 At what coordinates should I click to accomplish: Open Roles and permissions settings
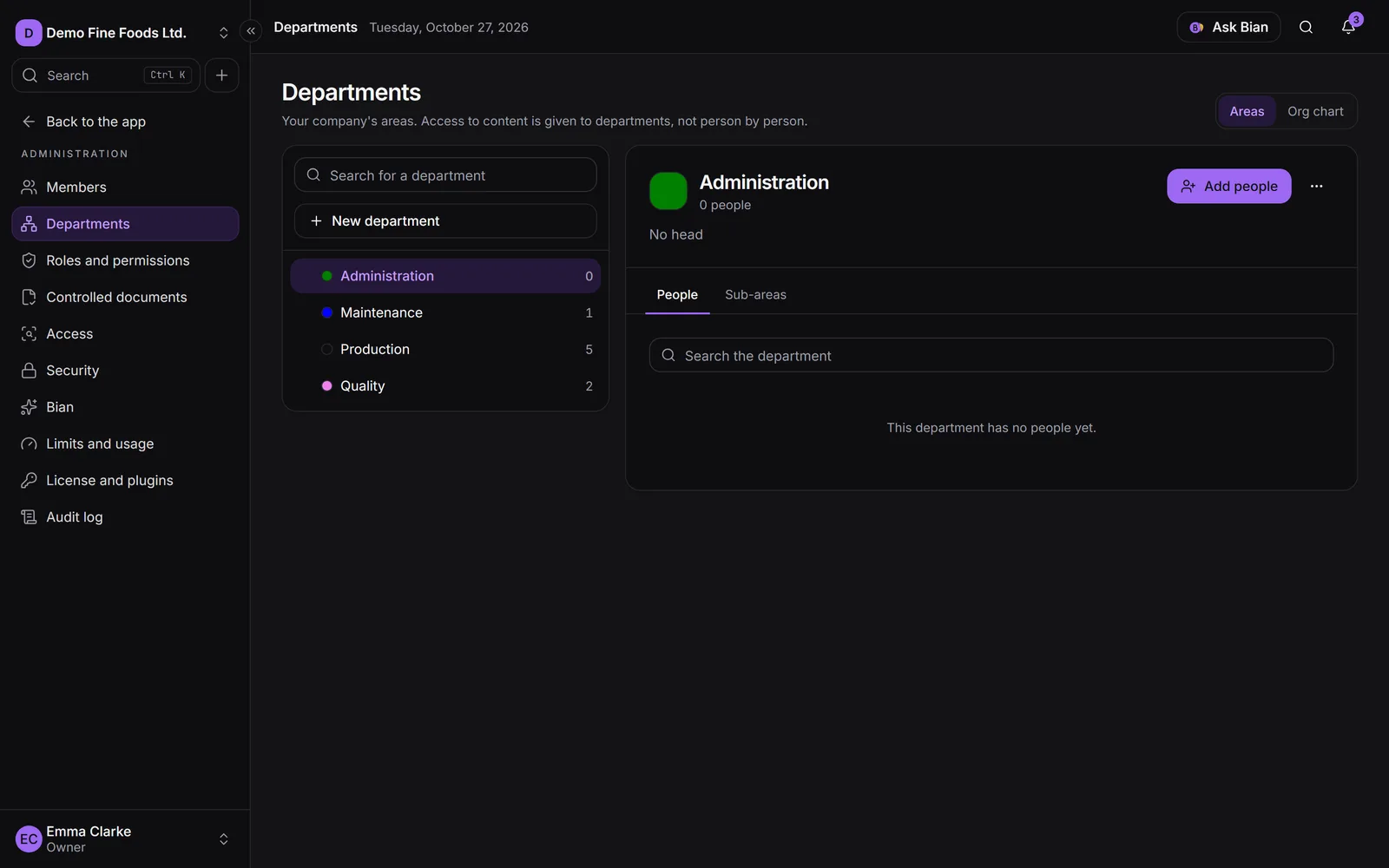[x=125, y=260]
